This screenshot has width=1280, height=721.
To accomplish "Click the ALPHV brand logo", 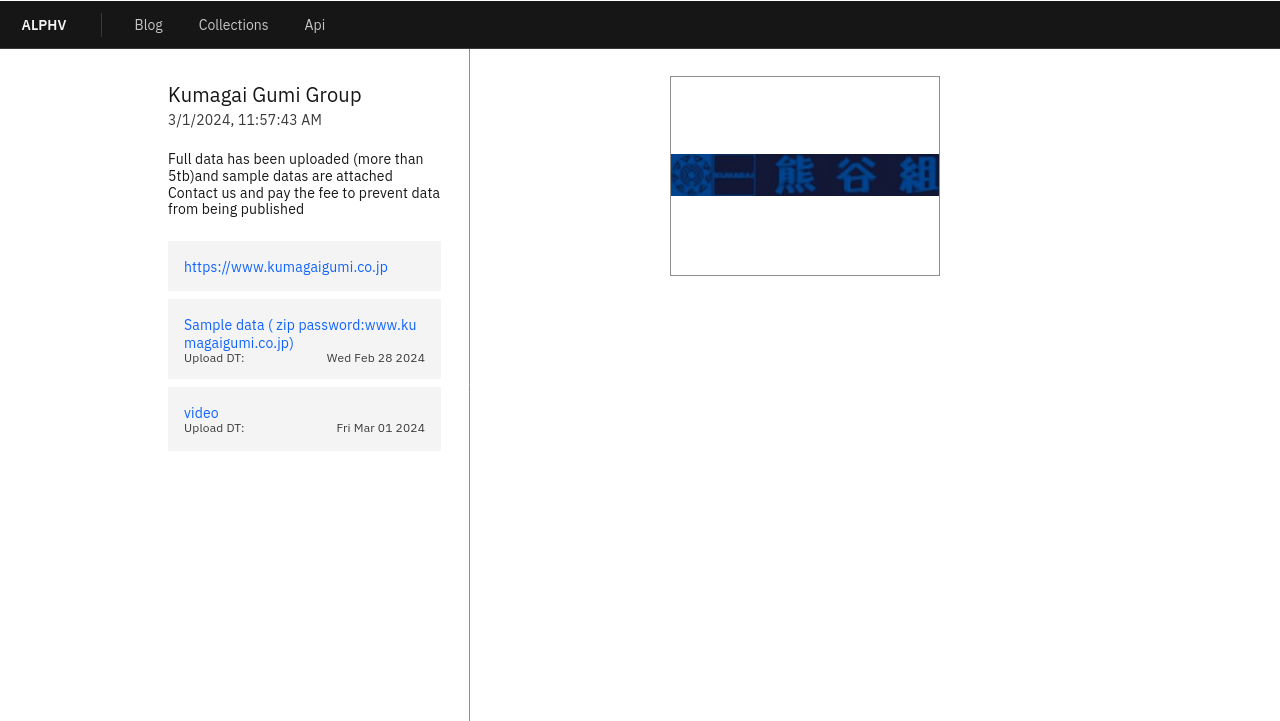I will 44,25.
